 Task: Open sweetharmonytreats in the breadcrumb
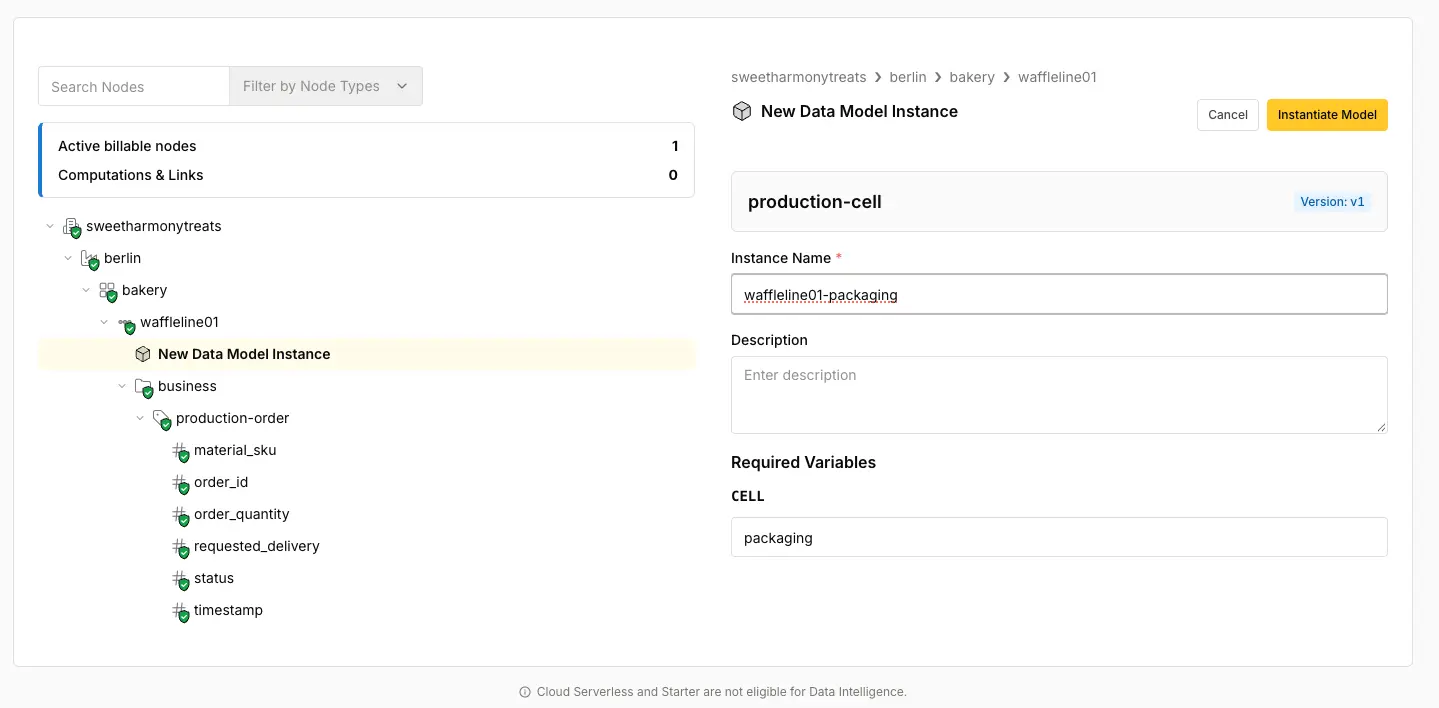click(799, 77)
